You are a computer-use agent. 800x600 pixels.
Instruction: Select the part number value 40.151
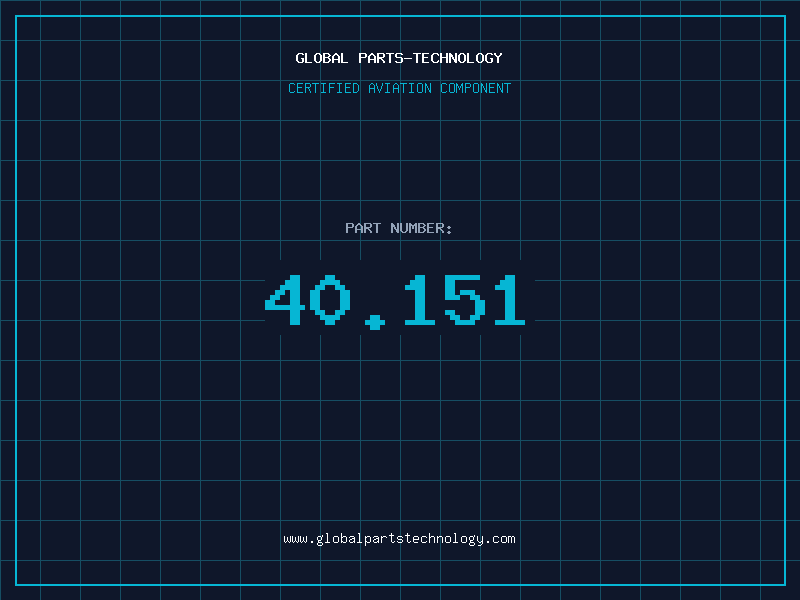[x=395, y=302]
